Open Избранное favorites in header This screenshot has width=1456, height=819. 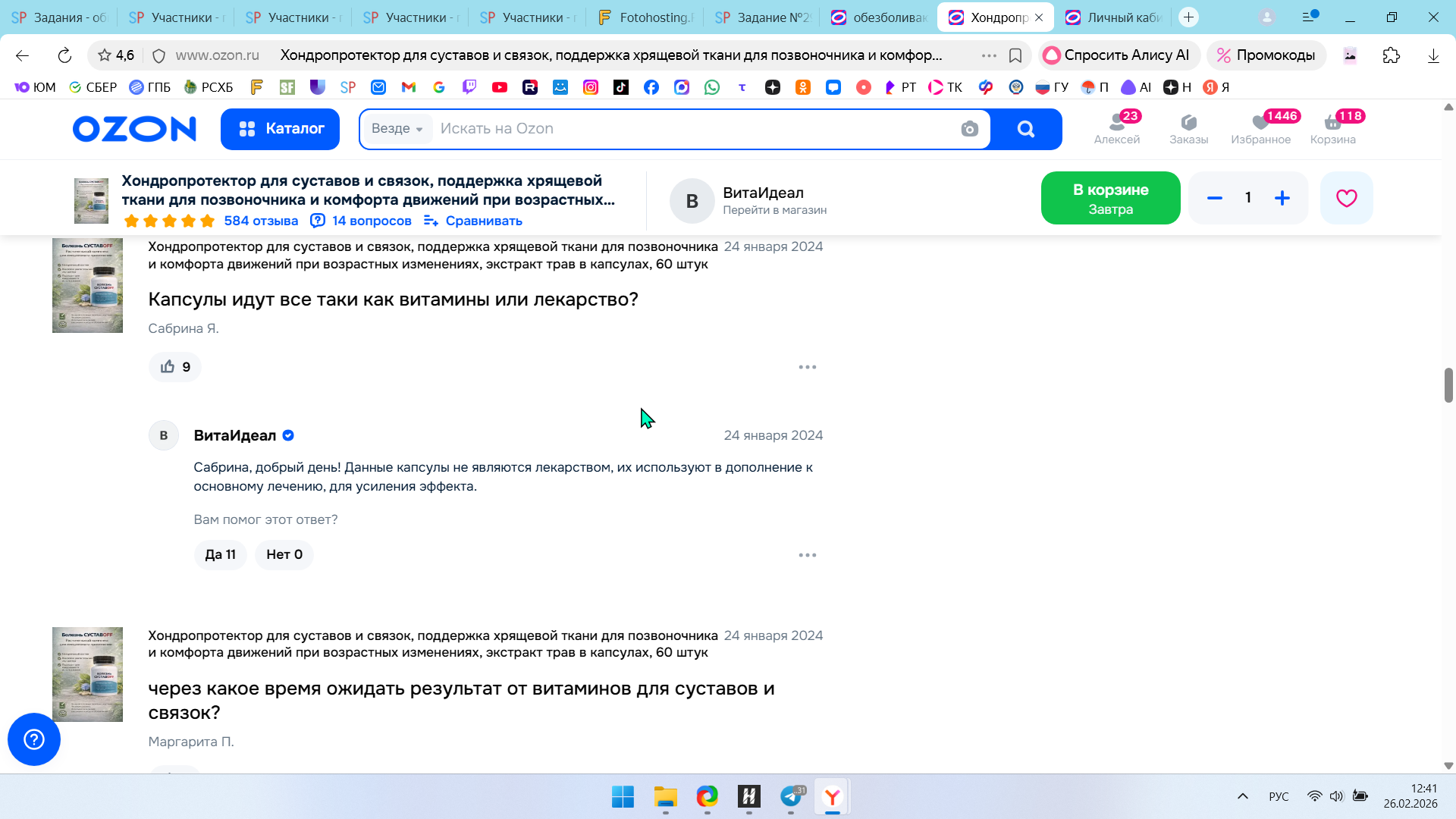pos(1260,128)
